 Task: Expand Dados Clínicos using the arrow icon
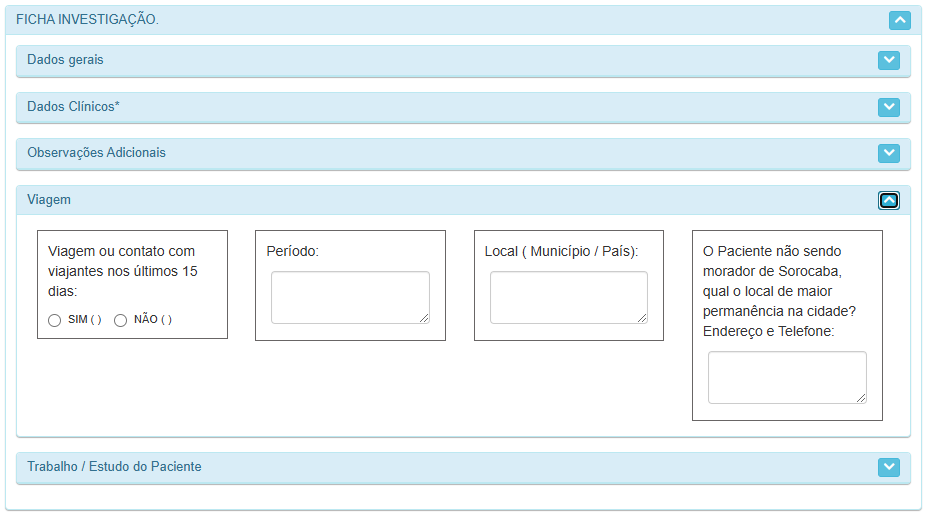pyautogui.click(x=888, y=106)
